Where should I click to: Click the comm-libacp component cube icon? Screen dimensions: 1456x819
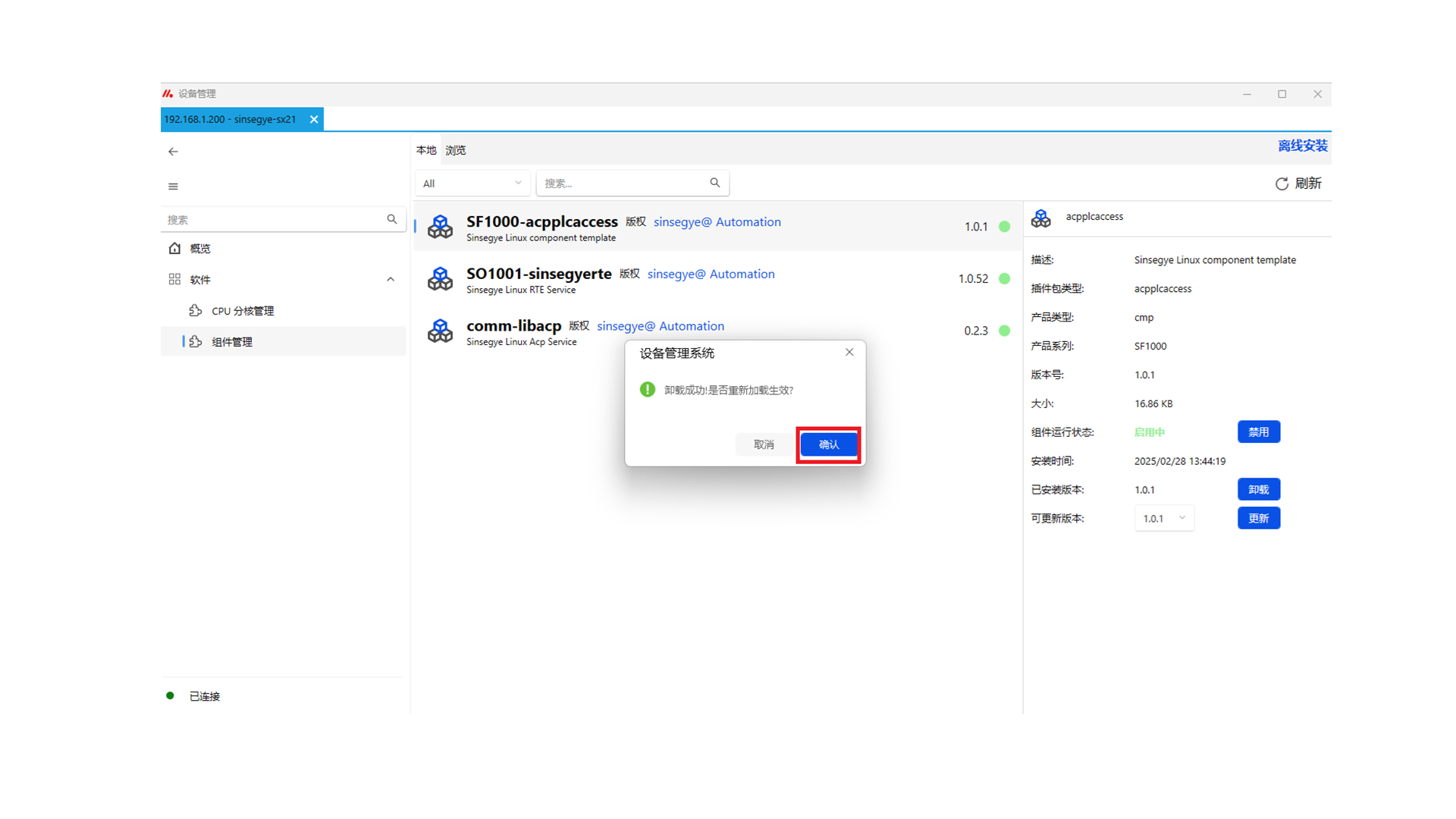tap(440, 331)
